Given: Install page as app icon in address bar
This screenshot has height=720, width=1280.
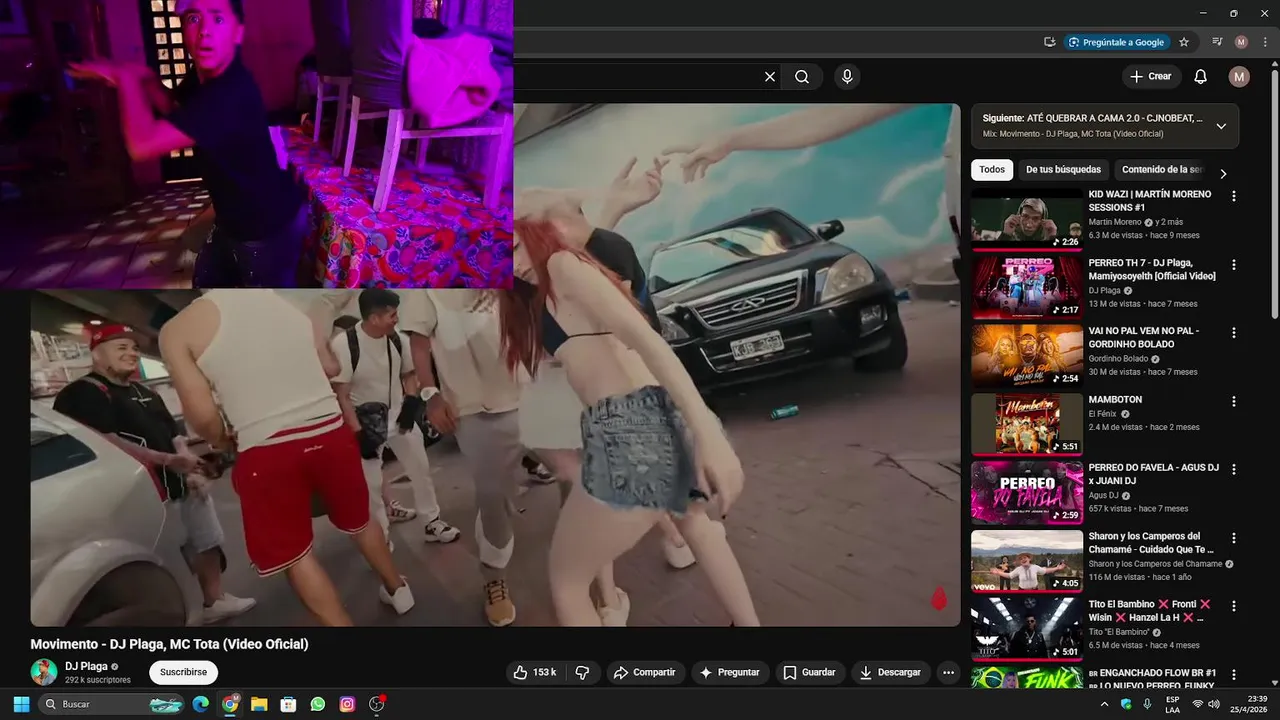Looking at the screenshot, I should coord(1049,42).
